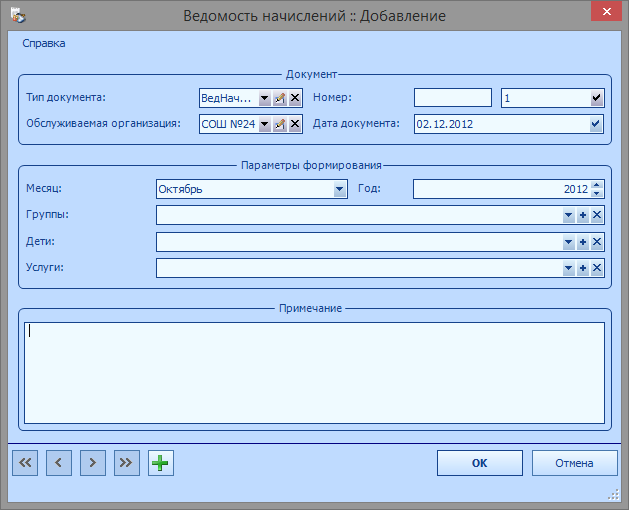629x510 pixels.
Task: Clear the Группы field with X icon
Action: pos(597,215)
